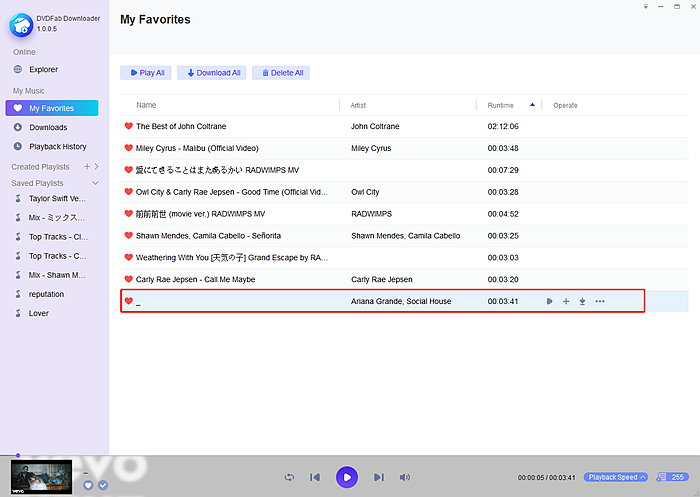This screenshot has height=497, width=700.
Task: Toggle Runtime sort order arrow
Action: pyautogui.click(x=532, y=105)
